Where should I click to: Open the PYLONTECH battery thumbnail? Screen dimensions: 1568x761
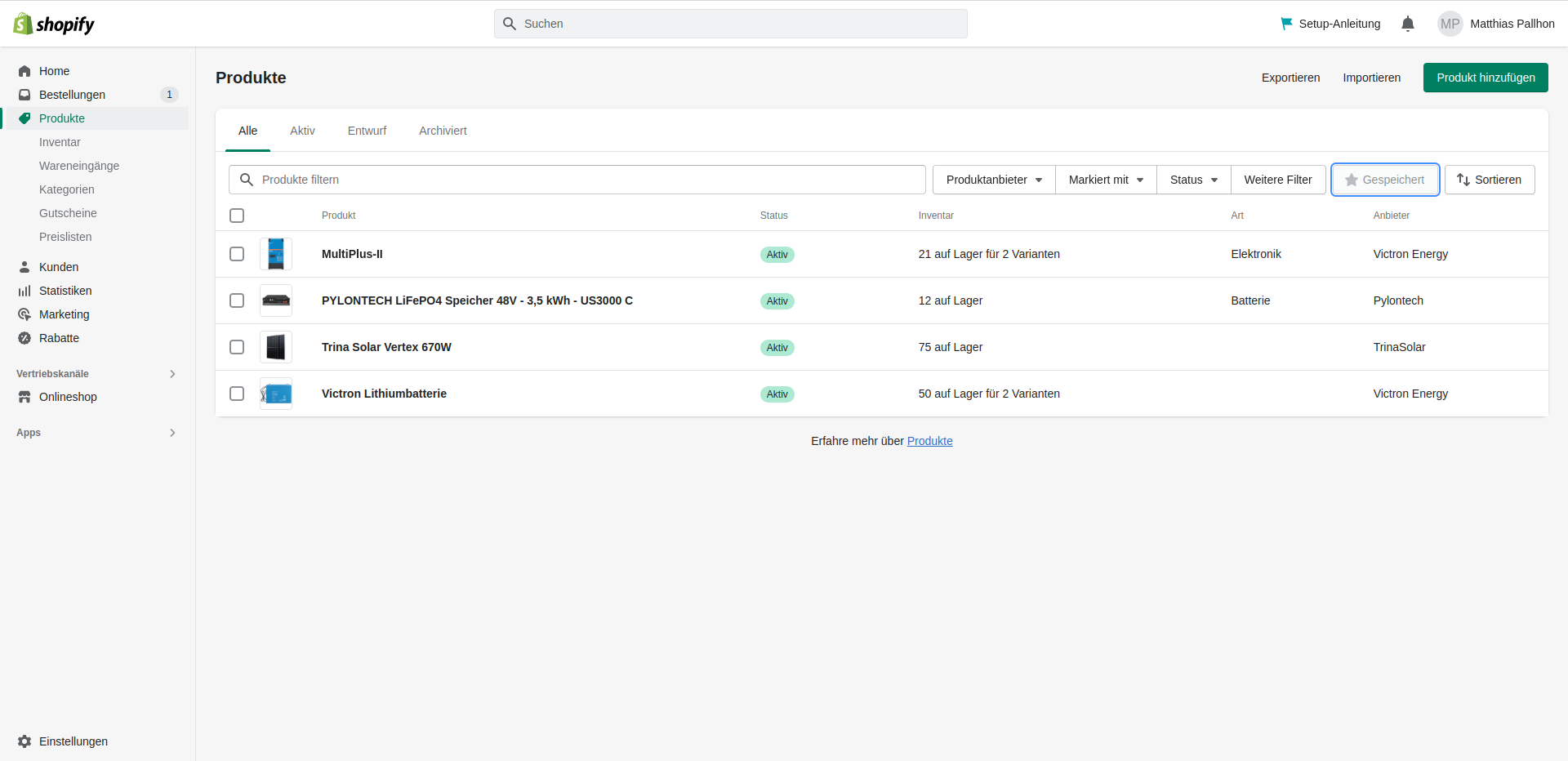click(276, 300)
